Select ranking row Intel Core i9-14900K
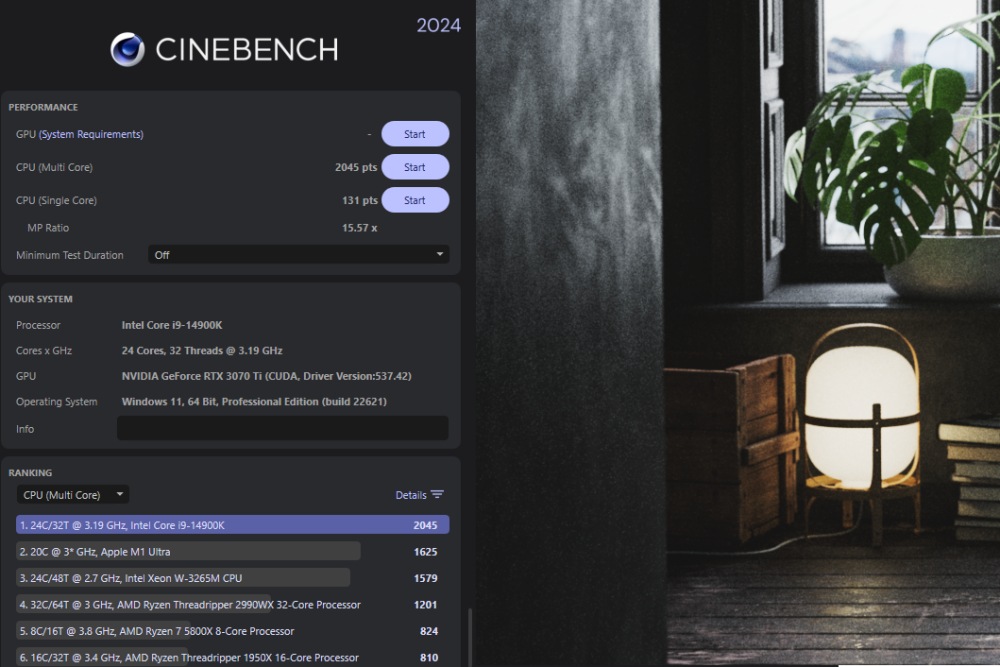The width and height of the screenshot is (1000, 667). pos(233,525)
